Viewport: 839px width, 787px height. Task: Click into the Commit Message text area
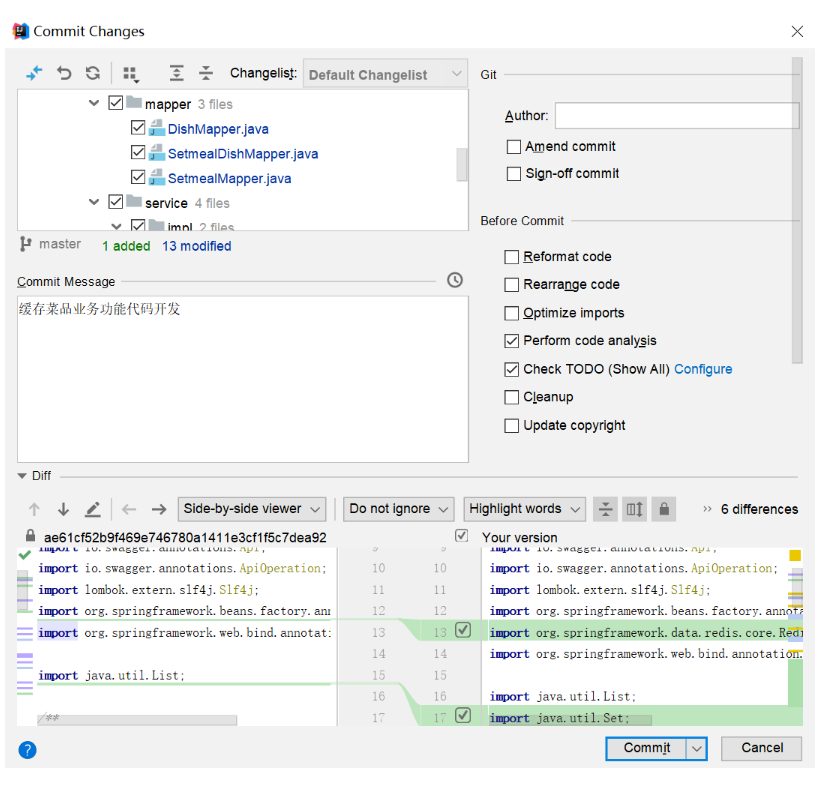(243, 379)
